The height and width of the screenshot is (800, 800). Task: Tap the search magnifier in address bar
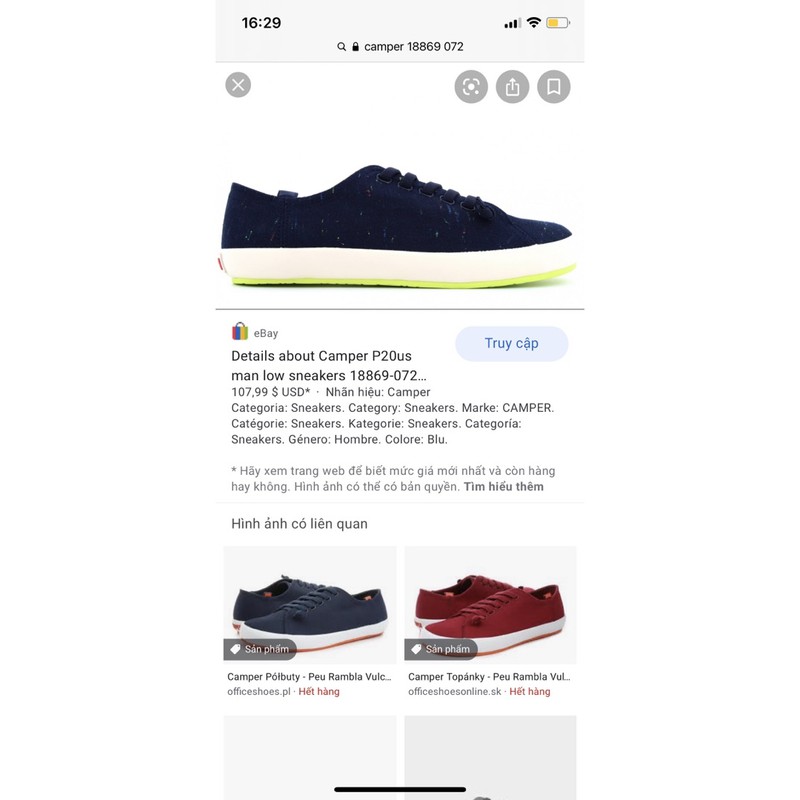341,47
